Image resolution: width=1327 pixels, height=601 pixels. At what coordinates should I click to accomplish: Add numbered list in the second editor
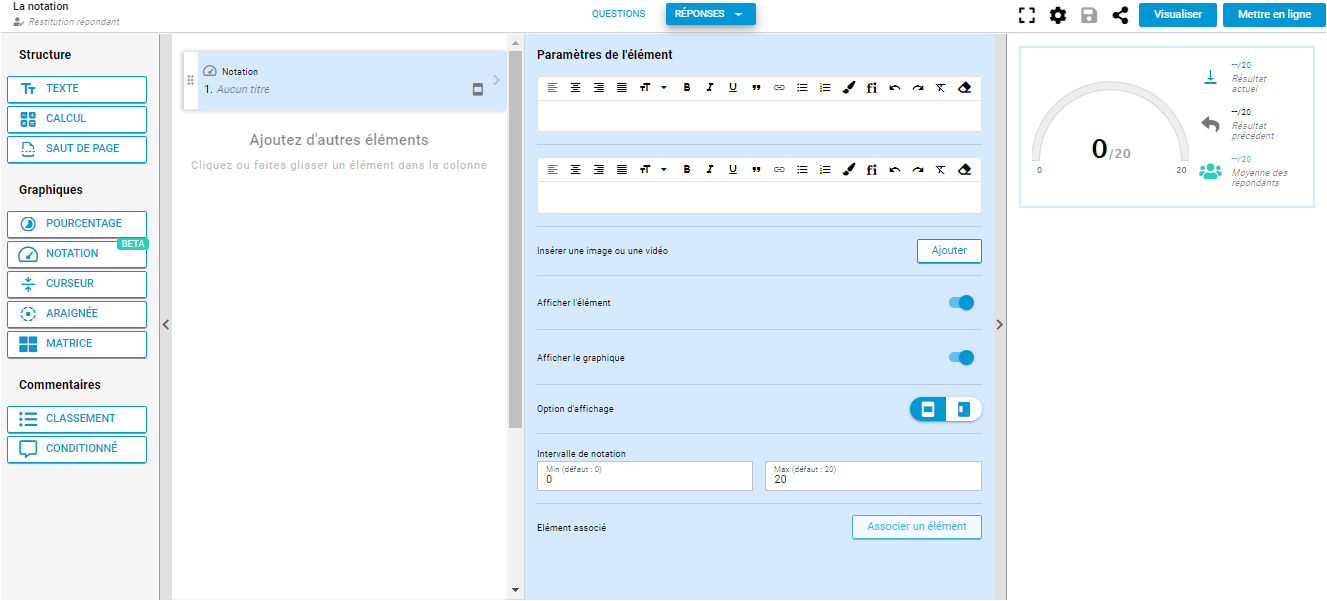[825, 170]
